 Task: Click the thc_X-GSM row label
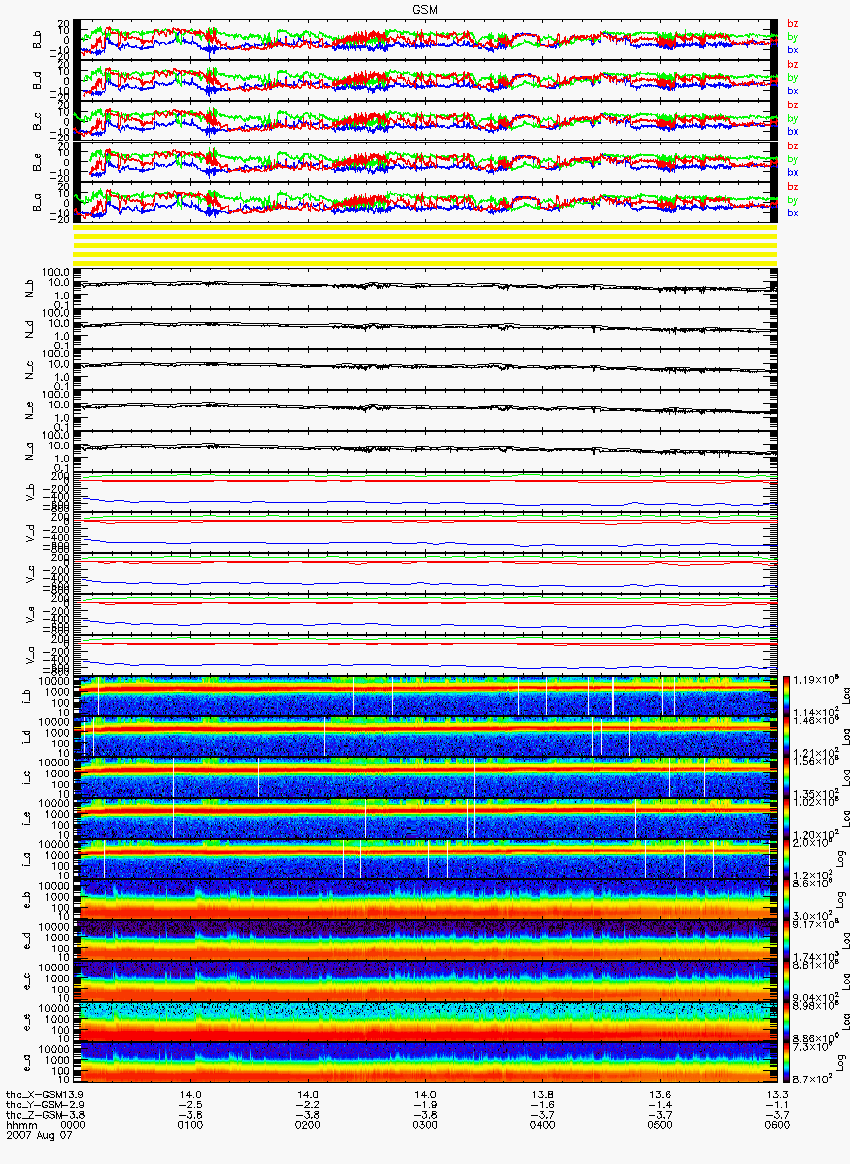click(x=36, y=1095)
